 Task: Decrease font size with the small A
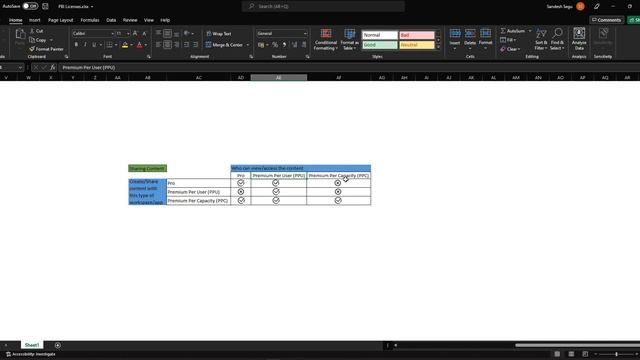tap(144, 33)
